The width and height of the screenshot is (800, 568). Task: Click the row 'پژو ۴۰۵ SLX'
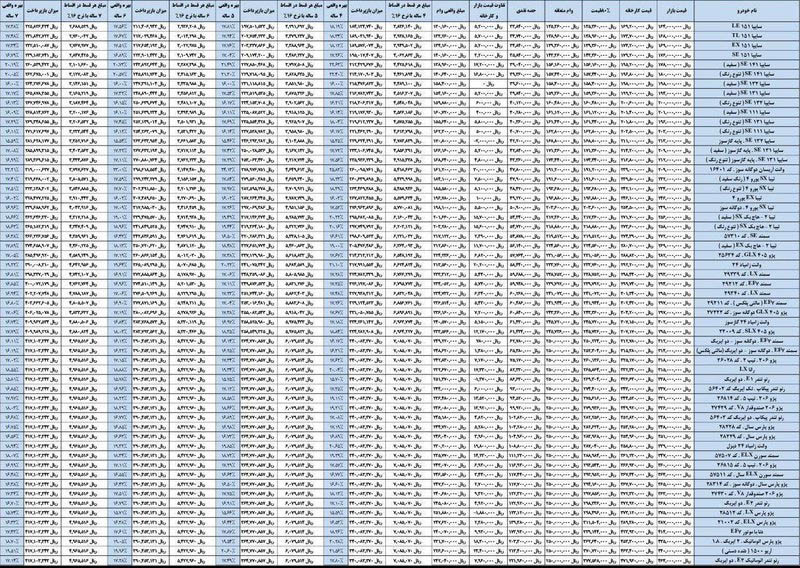746,332
